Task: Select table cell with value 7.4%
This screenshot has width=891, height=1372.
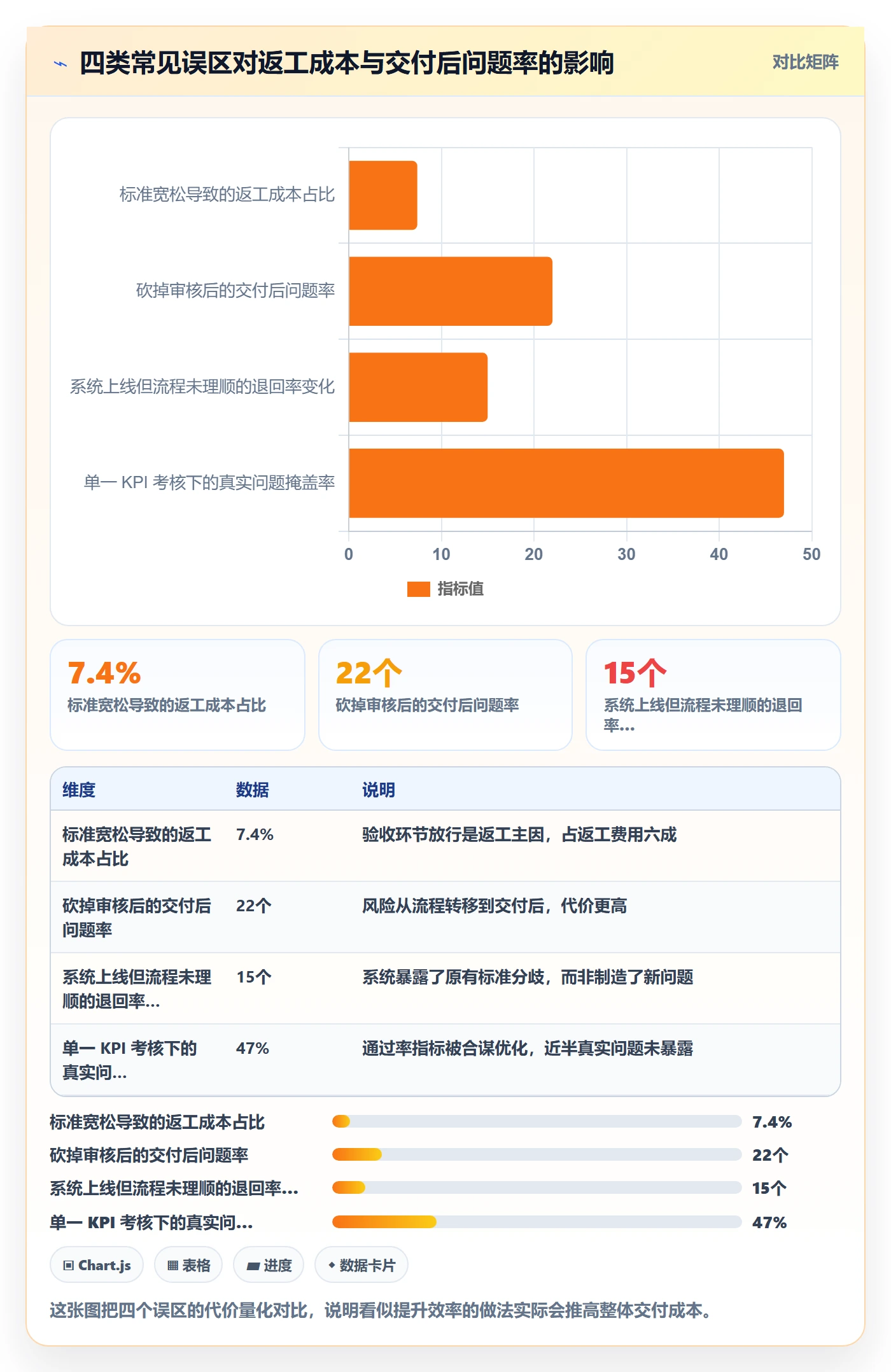Action: [255, 834]
